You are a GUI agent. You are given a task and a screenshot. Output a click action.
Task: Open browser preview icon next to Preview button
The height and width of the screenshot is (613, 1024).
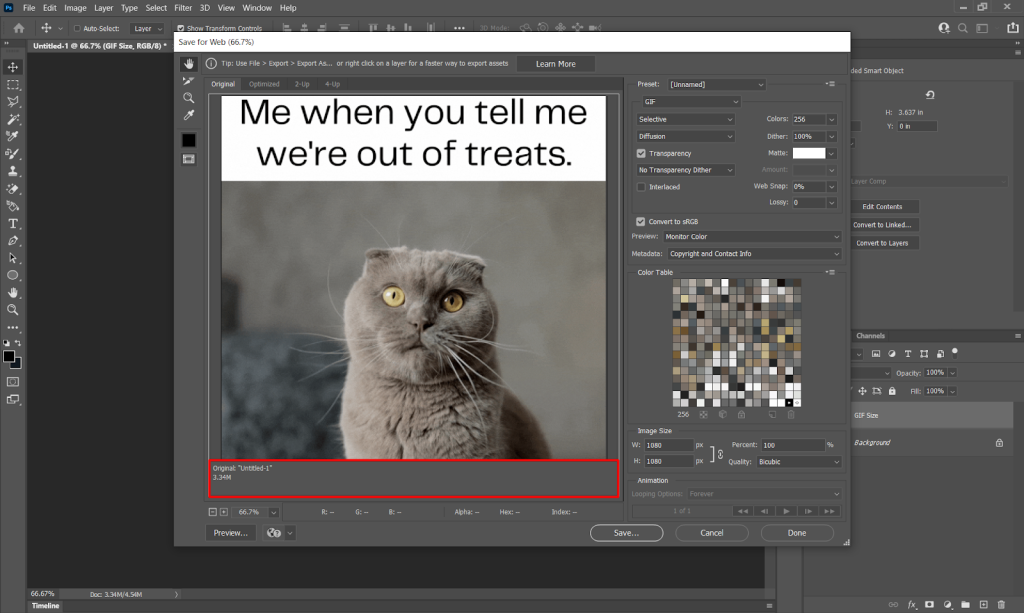point(274,533)
